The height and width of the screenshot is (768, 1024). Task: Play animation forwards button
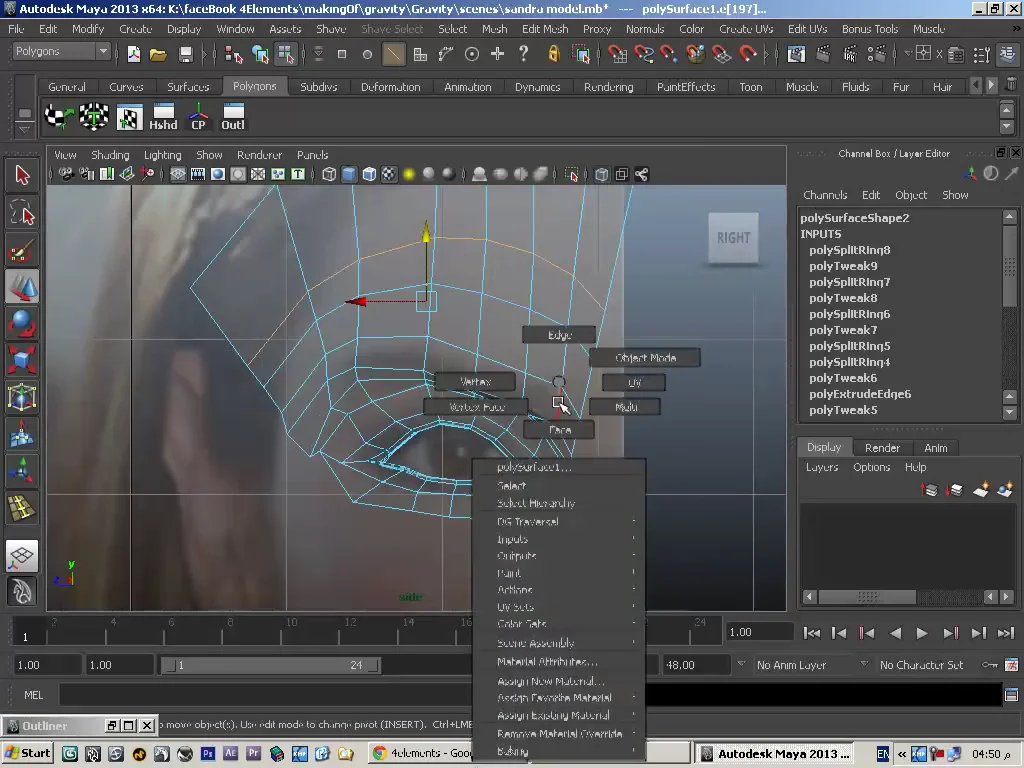tap(921, 632)
